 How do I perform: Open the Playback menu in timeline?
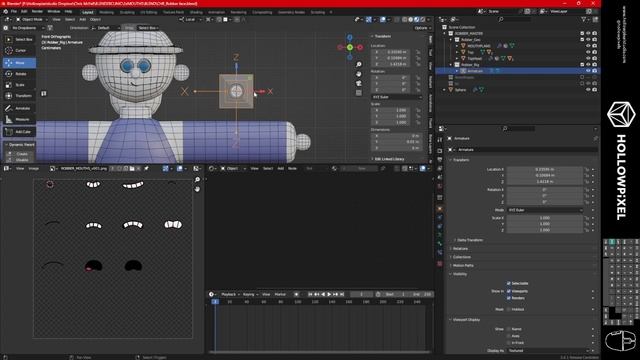(230, 294)
